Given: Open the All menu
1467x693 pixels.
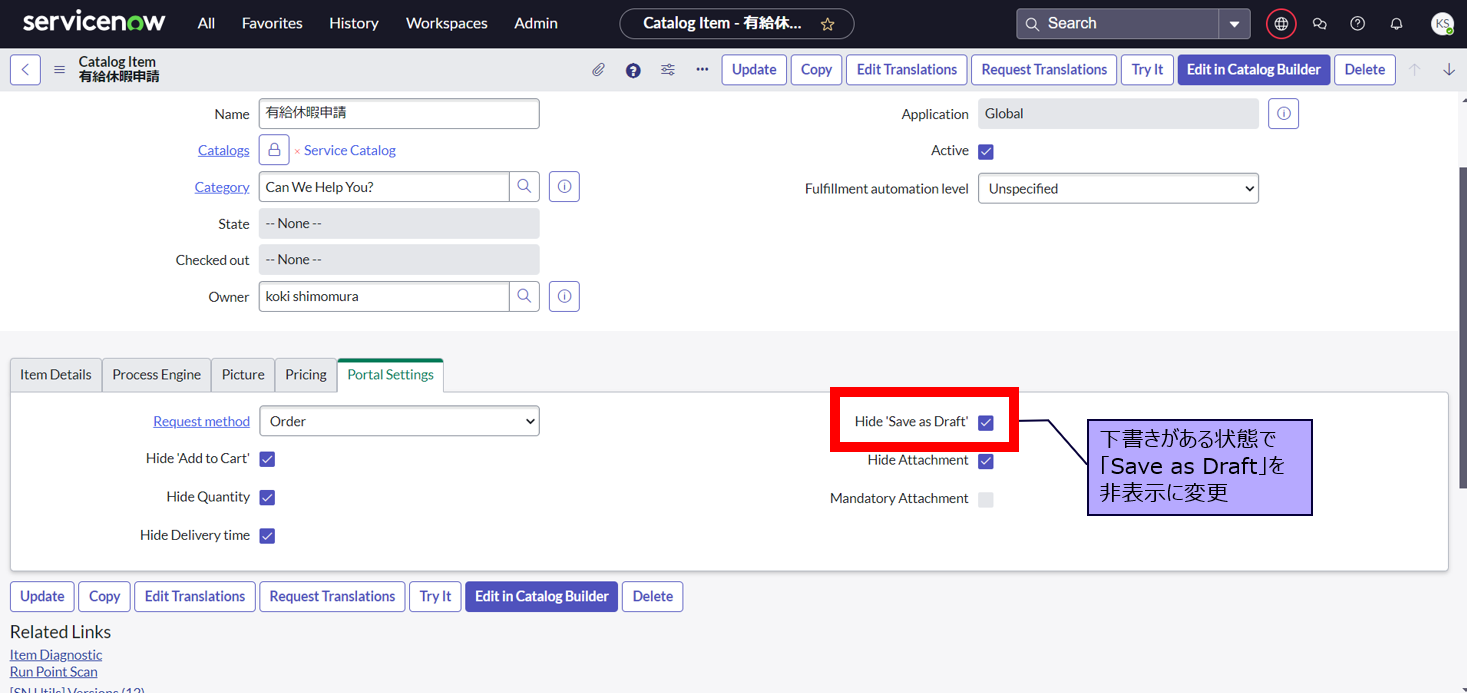Looking at the screenshot, I should (x=206, y=23).
